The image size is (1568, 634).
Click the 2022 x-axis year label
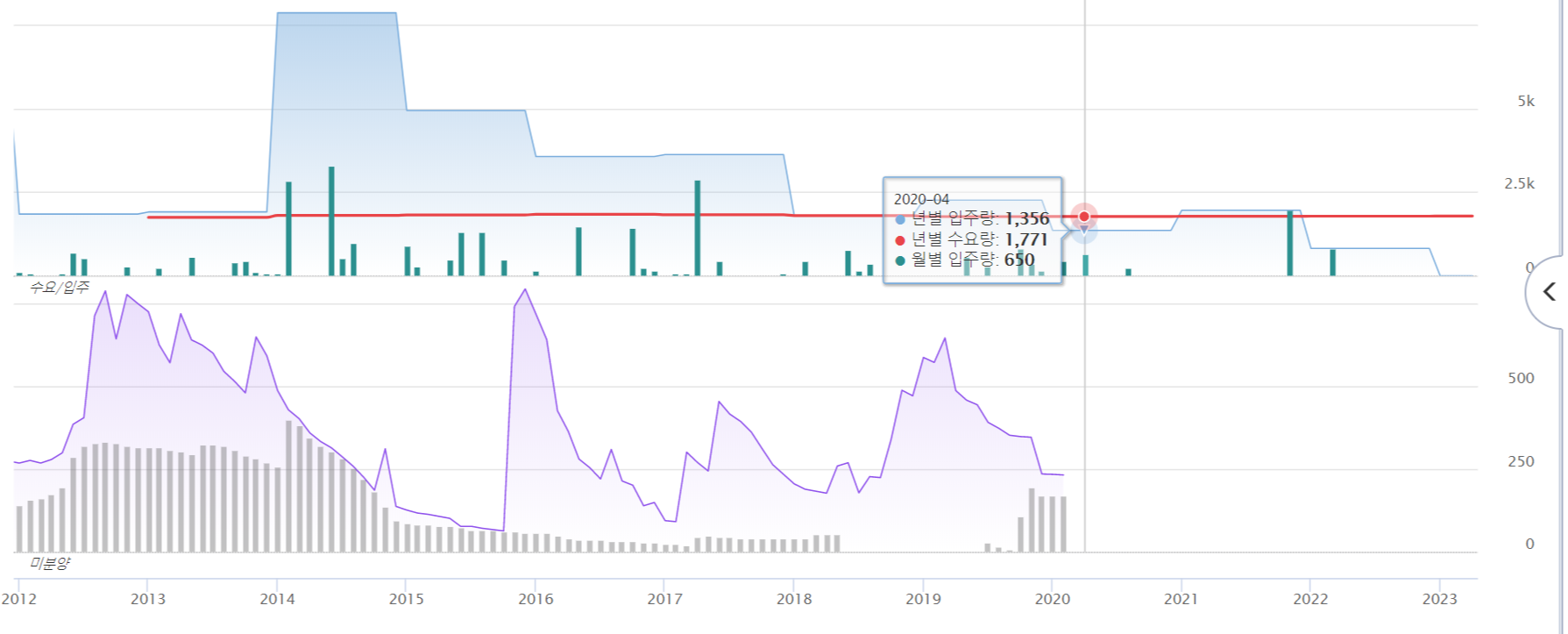[1310, 599]
